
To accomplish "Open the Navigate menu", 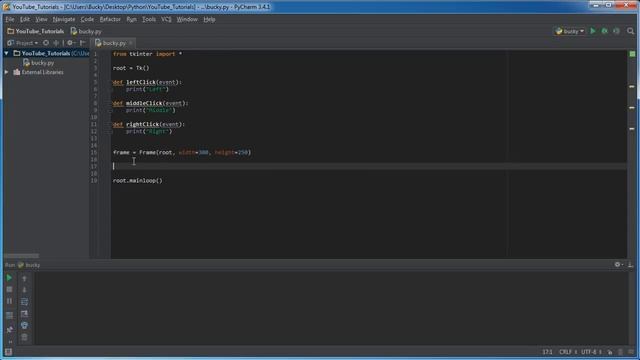I will click(64, 19).
